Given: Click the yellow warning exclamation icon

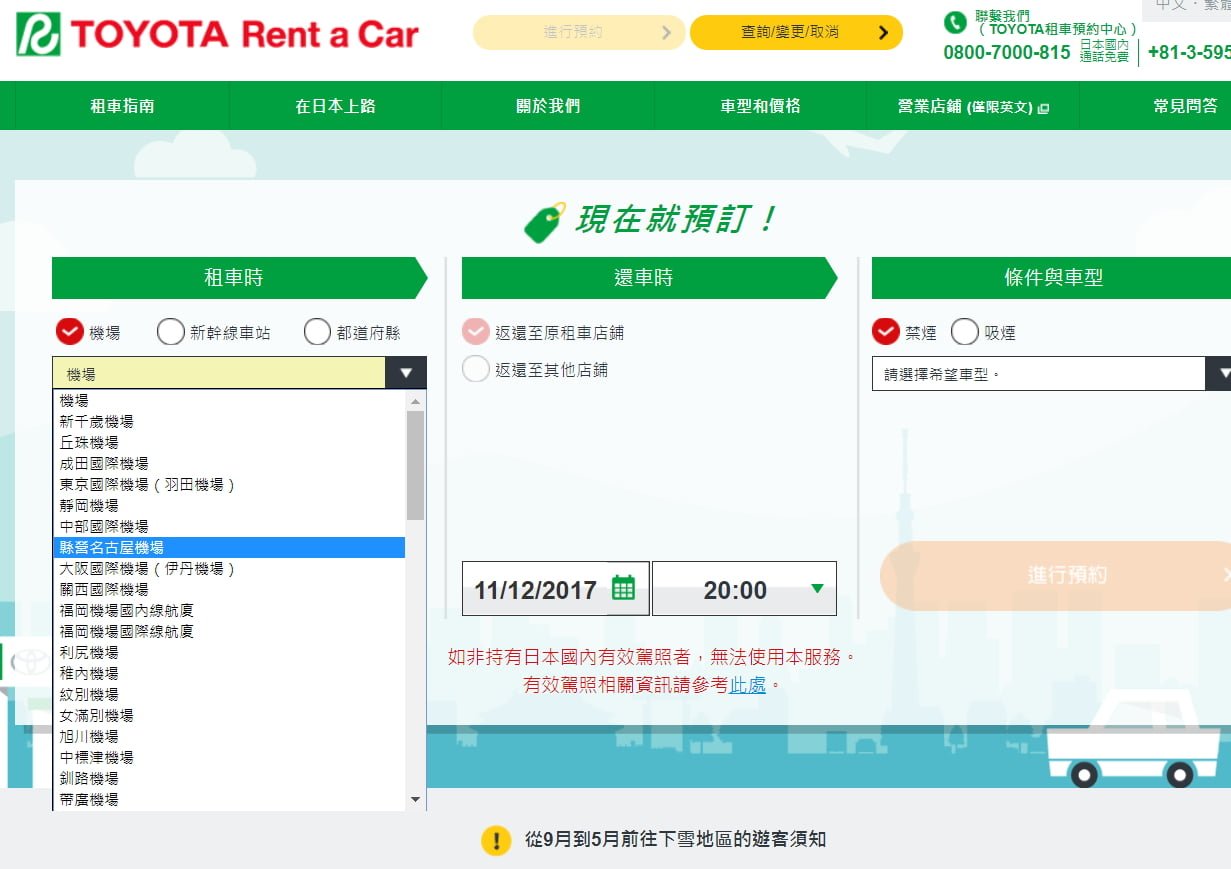Looking at the screenshot, I should tap(496, 839).
